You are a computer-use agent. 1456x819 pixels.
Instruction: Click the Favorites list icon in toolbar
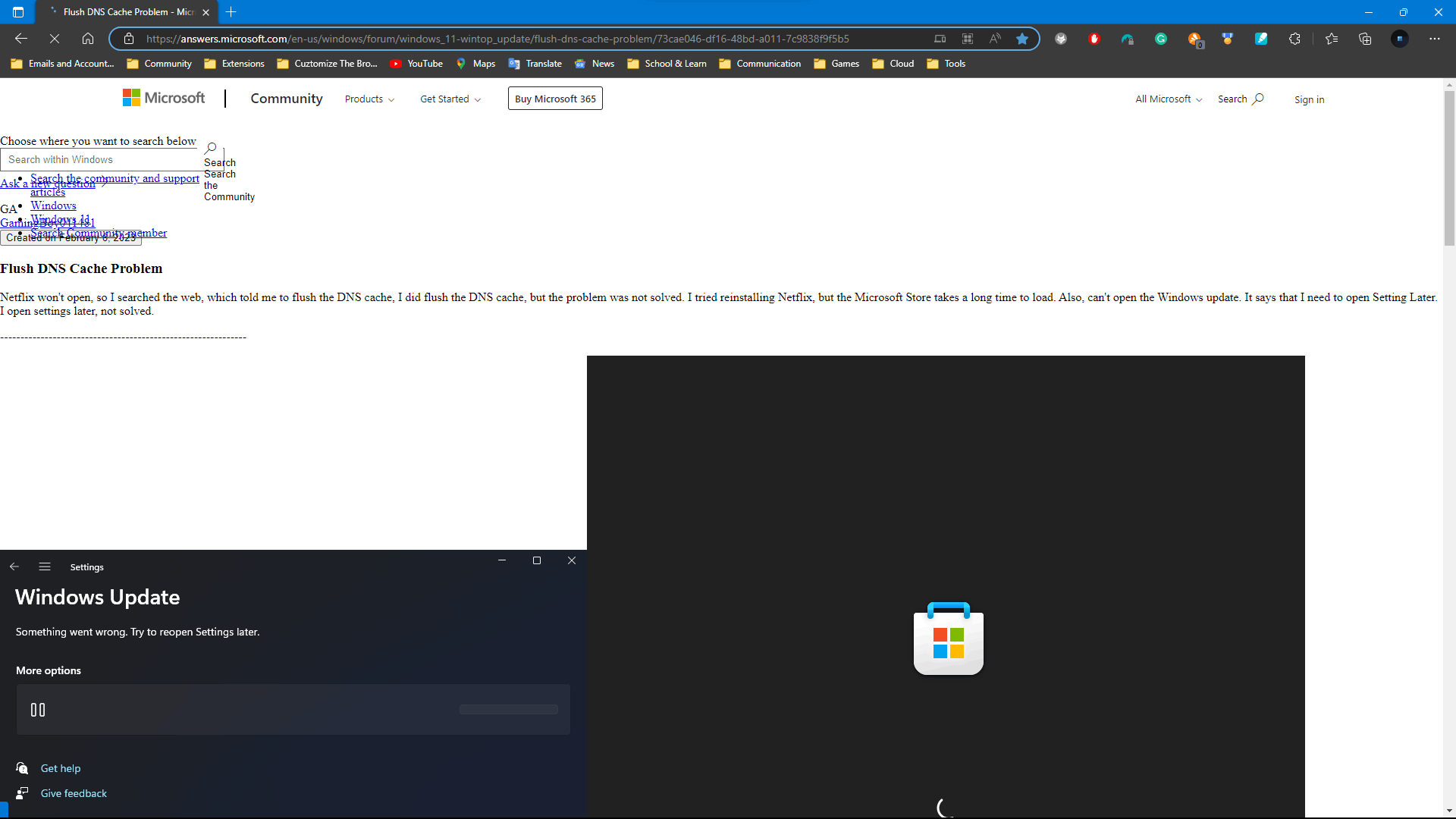[x=1332, y=39]
